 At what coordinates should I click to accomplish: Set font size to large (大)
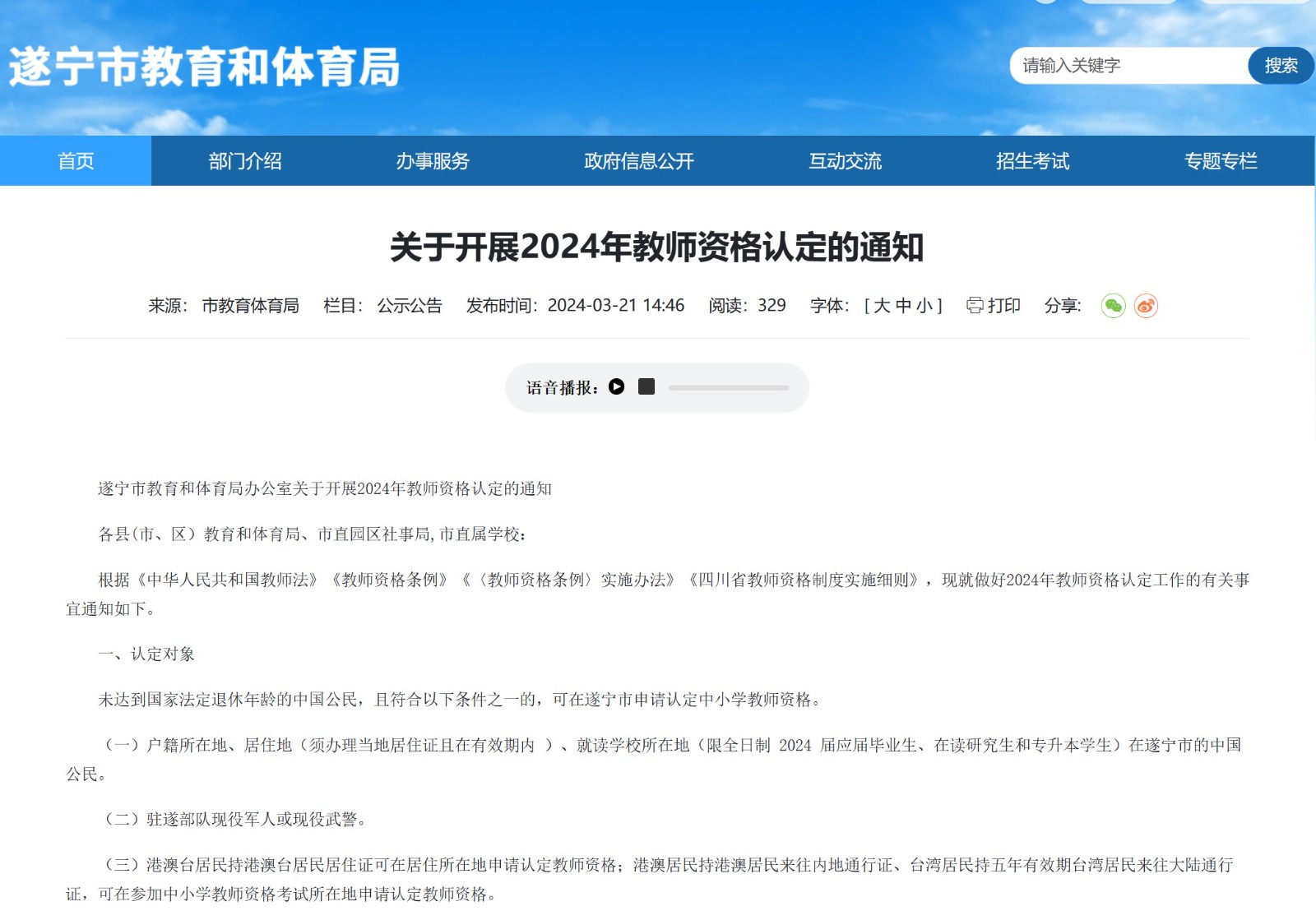882,306
